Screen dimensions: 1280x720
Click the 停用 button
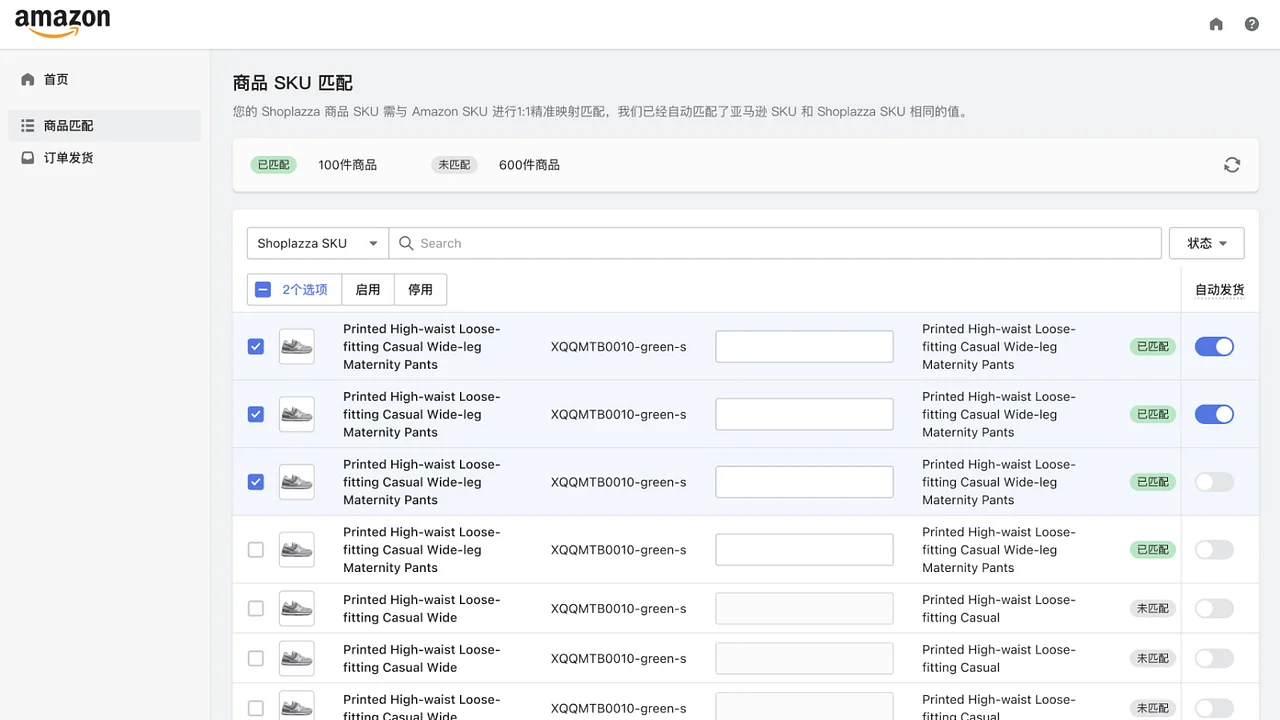(420, 289)
